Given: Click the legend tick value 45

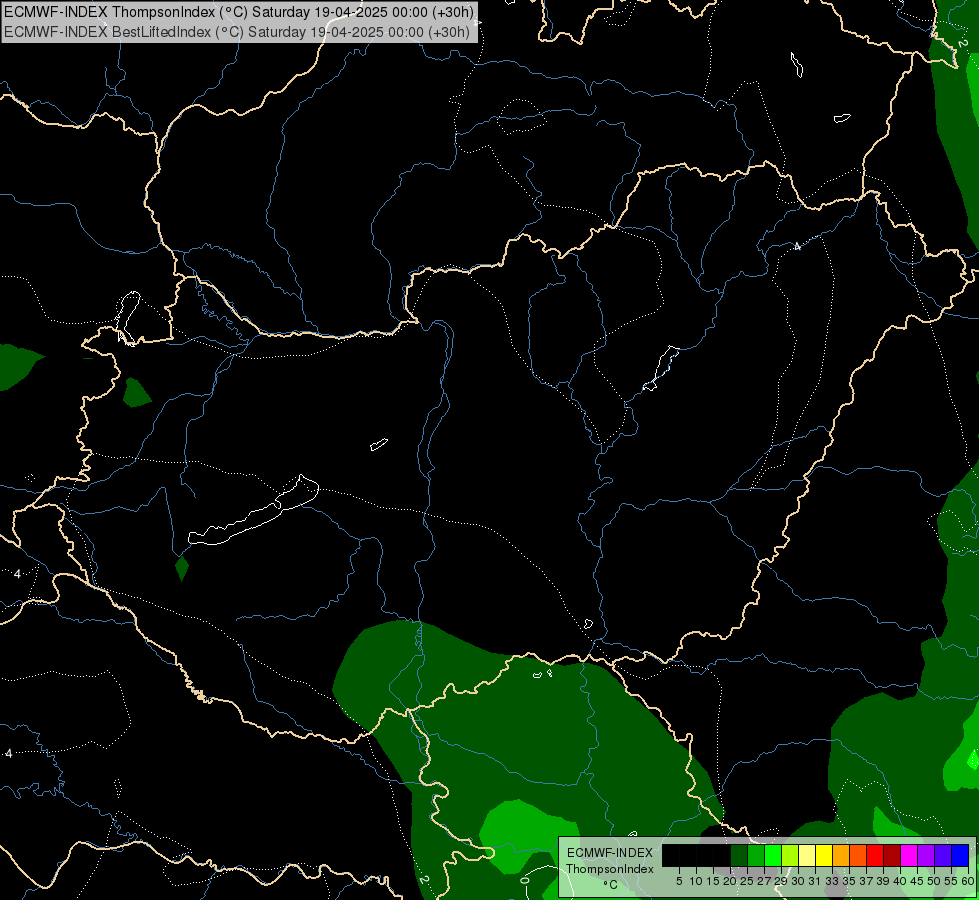Looking at the screenshot, I should coord(917,881).
